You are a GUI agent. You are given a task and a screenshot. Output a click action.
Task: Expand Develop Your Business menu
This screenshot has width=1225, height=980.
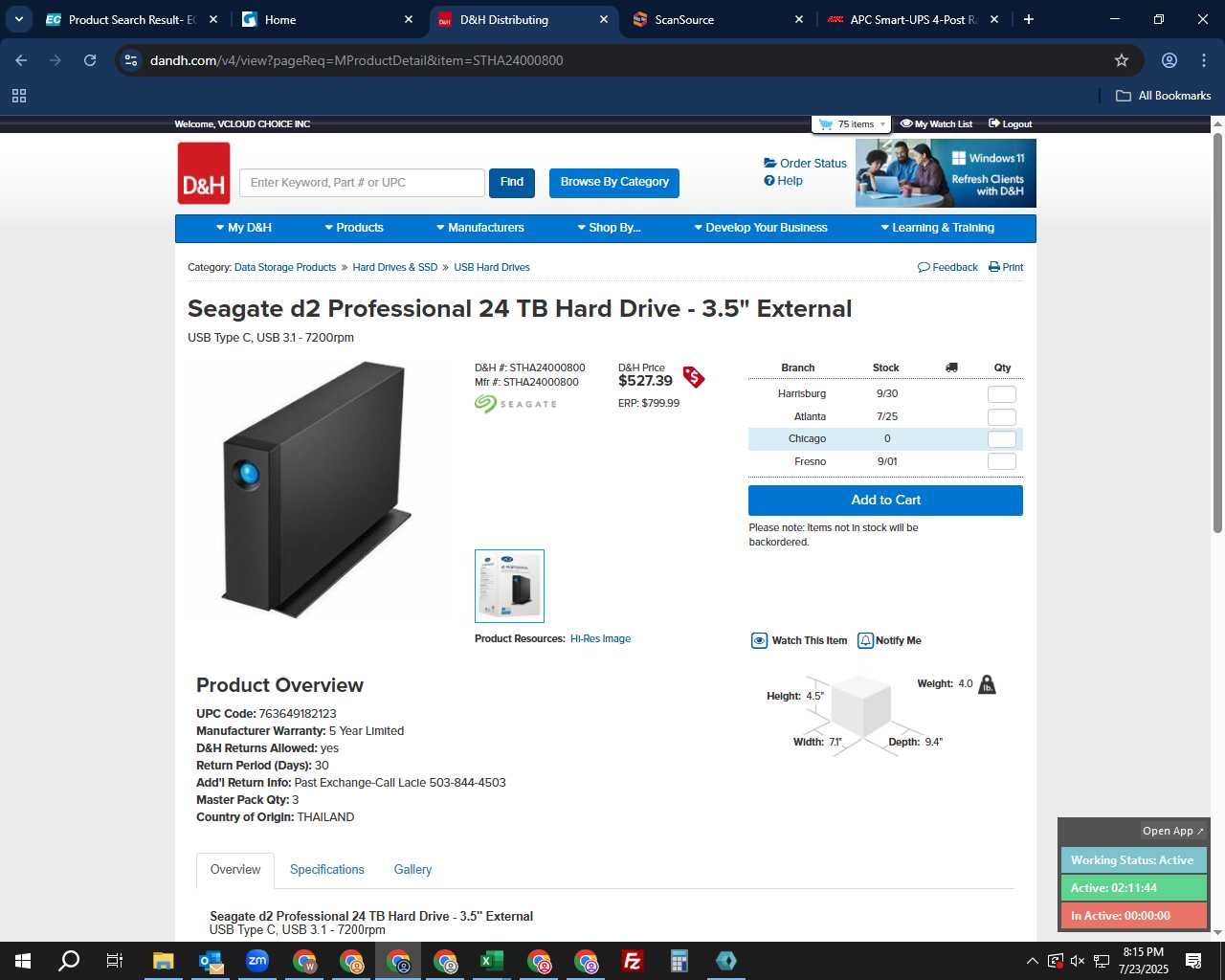(761, 228)
